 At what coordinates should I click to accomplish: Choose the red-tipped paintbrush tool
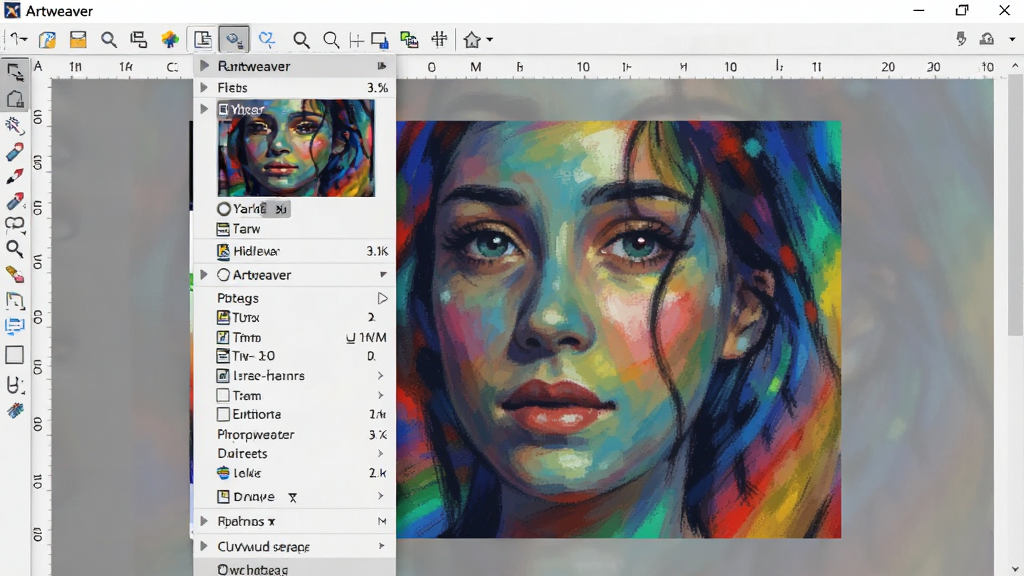pos(14,176)
